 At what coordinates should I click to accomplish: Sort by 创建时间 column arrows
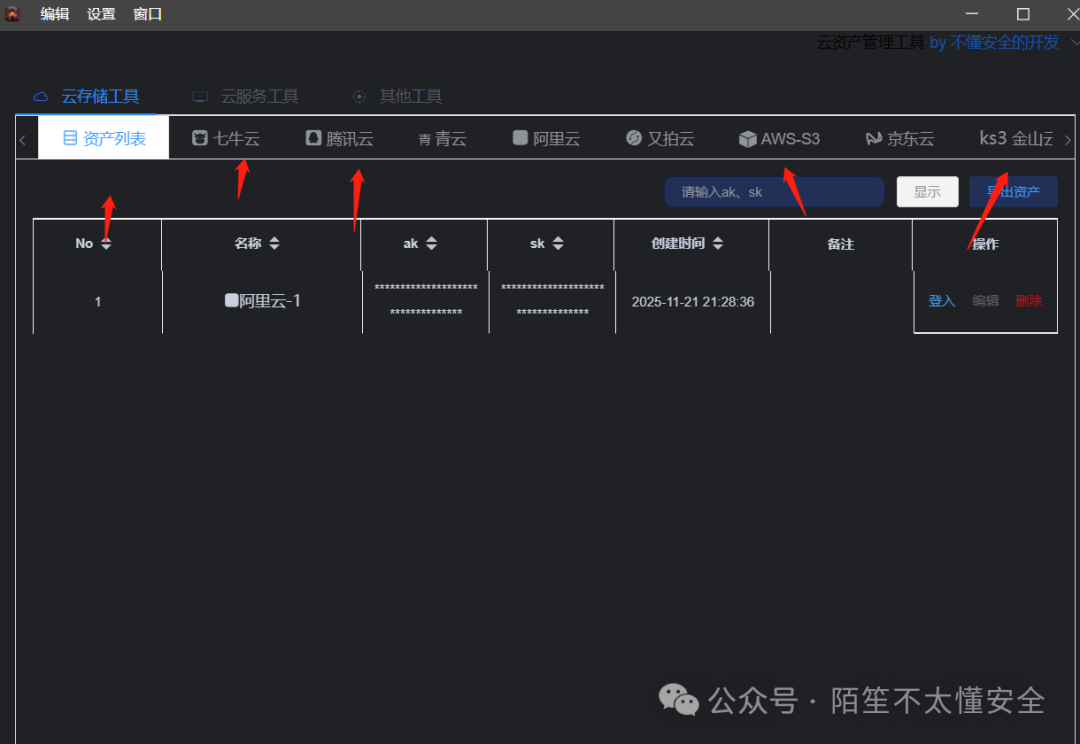[719, 243]
